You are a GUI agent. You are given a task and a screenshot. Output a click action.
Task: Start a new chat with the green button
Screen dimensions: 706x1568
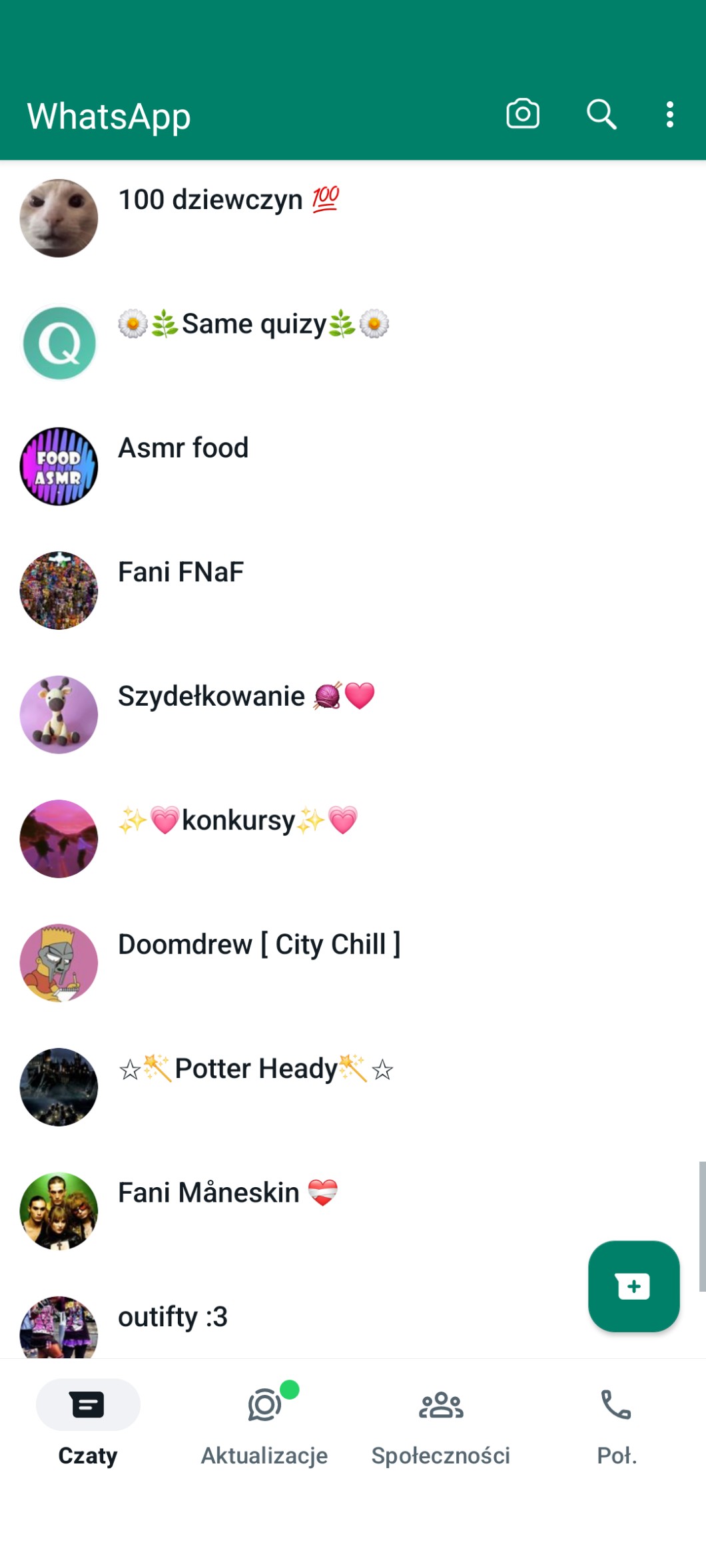(633, 1286)
